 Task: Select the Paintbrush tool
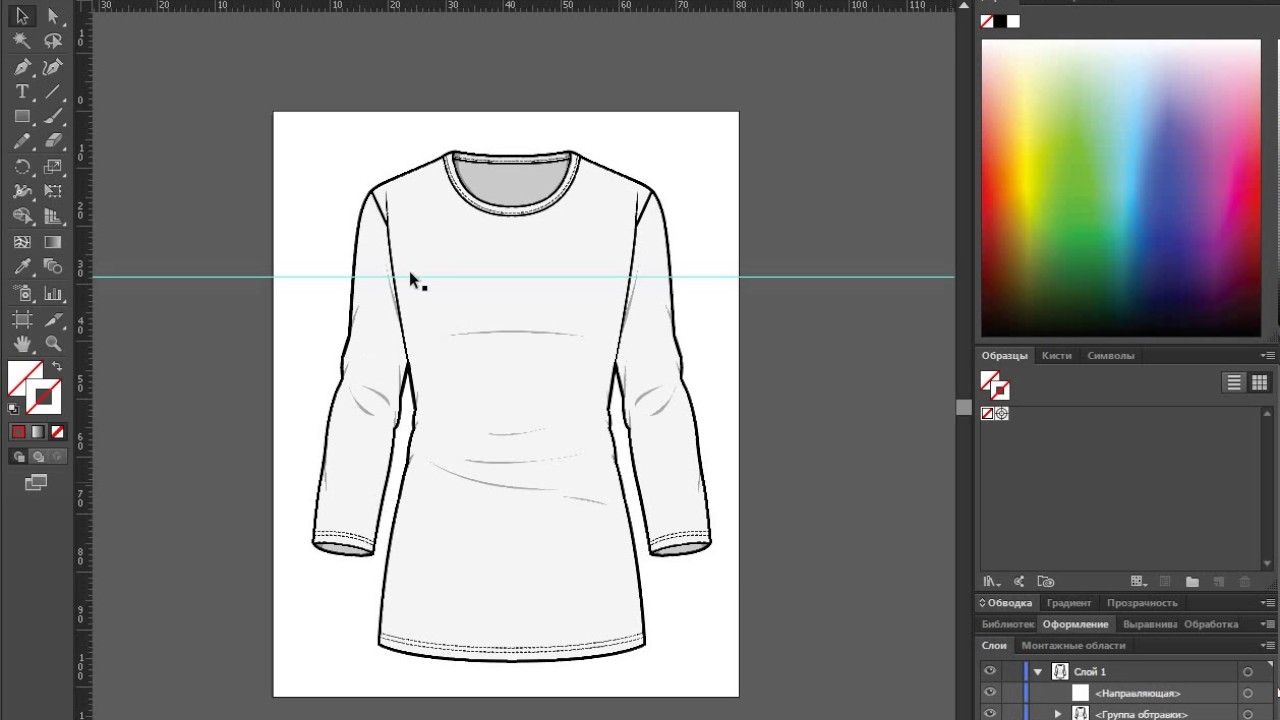[53, 117]
